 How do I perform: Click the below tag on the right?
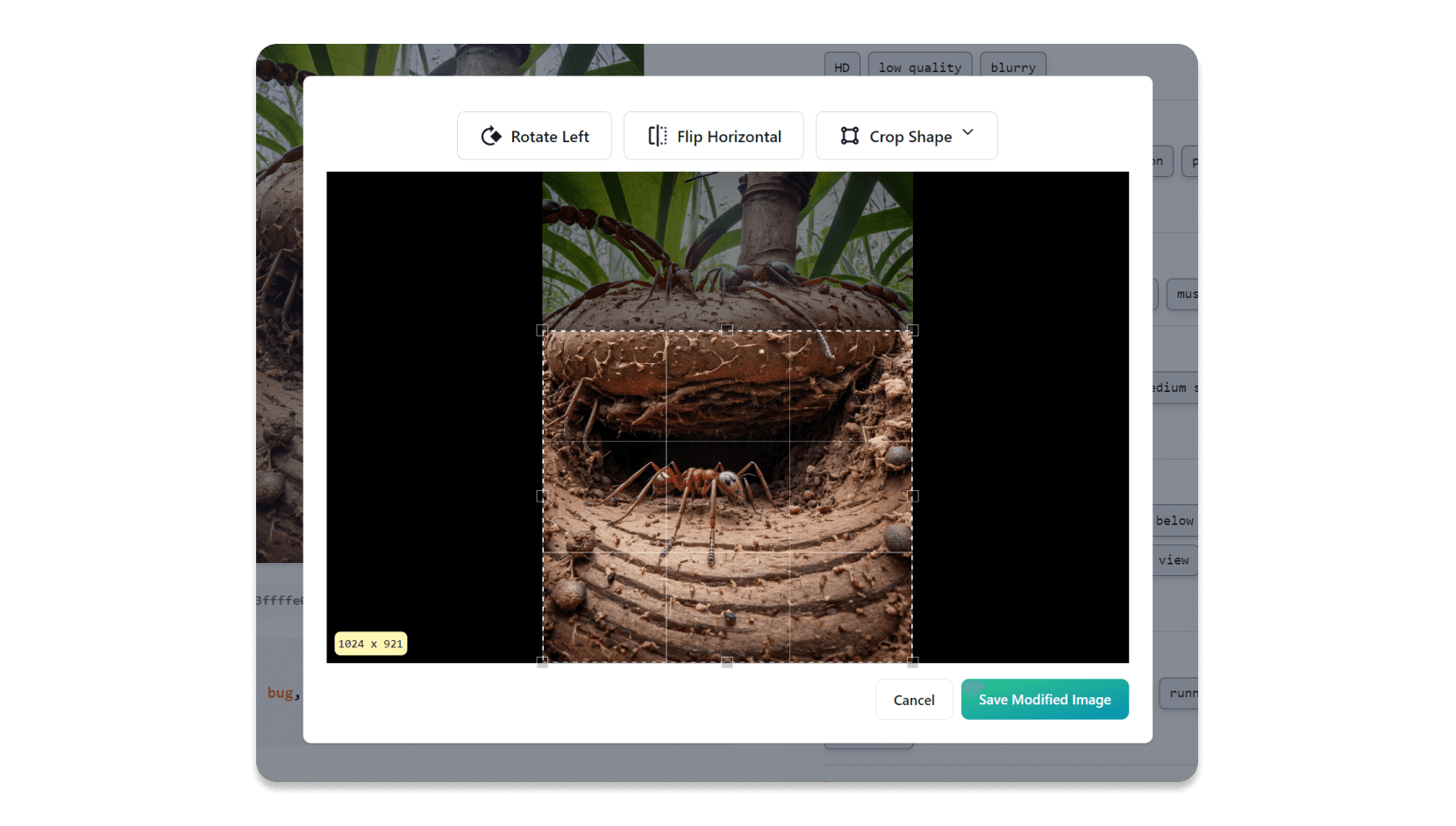(1175, 520)
